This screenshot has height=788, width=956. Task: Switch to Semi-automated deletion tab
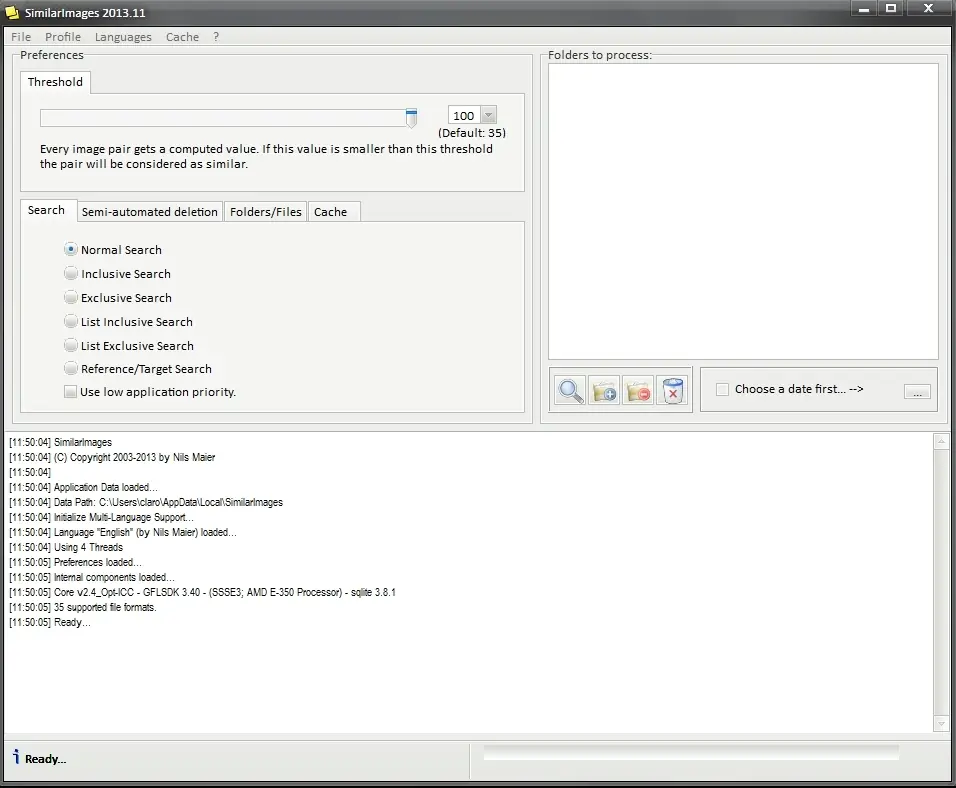click(149, 212)
